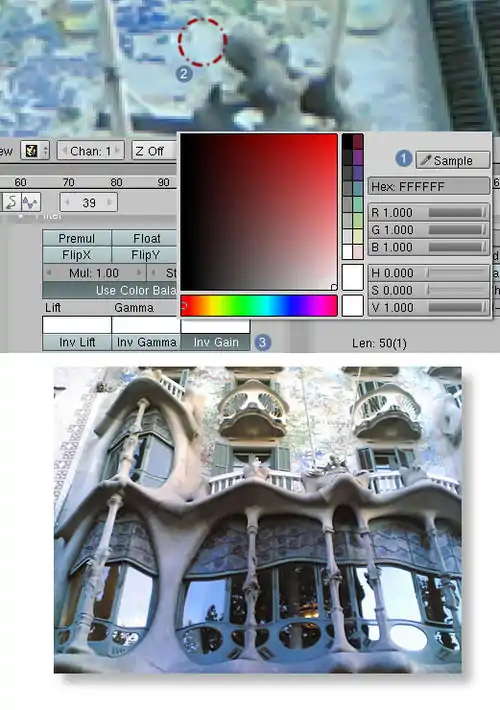Open the Gamma color swatch

click(146, 325)
